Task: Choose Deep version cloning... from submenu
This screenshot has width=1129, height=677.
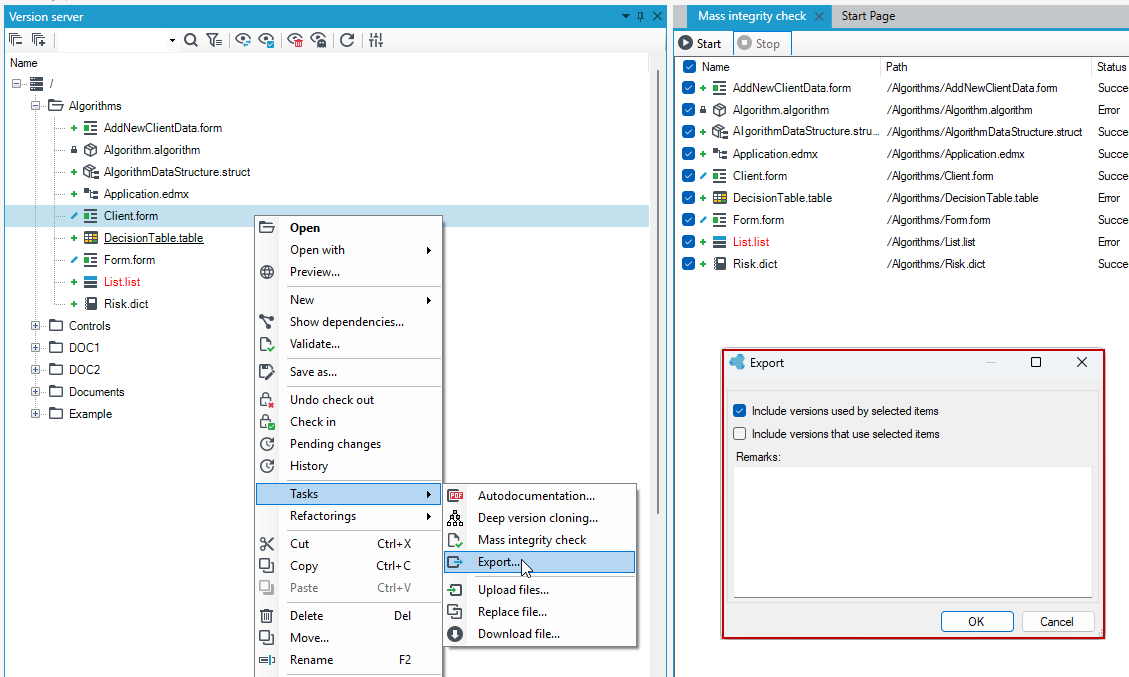Action: 539,518
